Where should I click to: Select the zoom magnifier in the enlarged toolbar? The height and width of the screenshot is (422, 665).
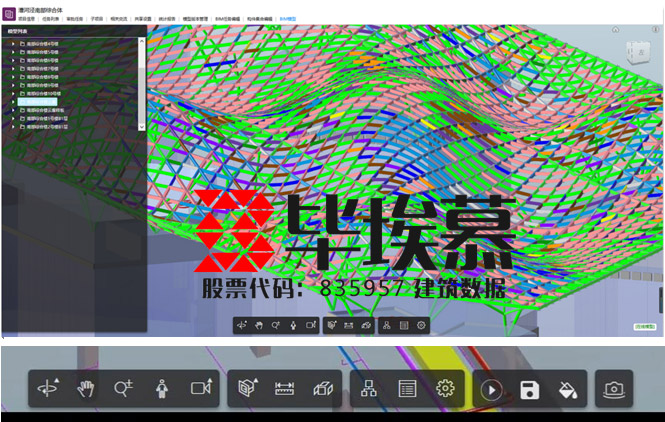click(123, 388)
